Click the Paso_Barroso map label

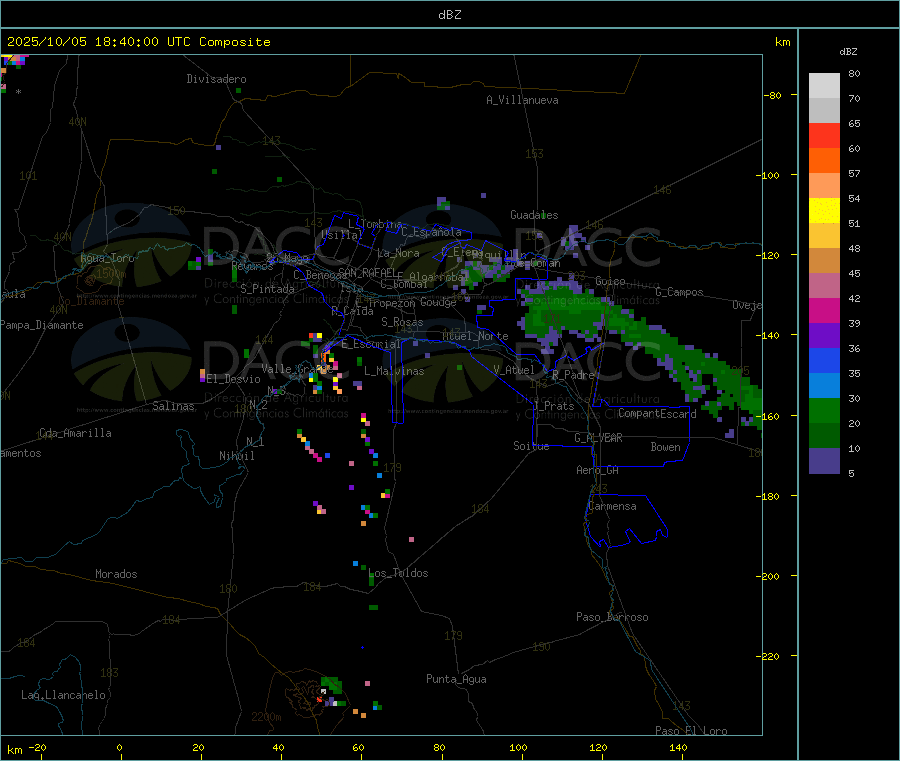(612, 617)
